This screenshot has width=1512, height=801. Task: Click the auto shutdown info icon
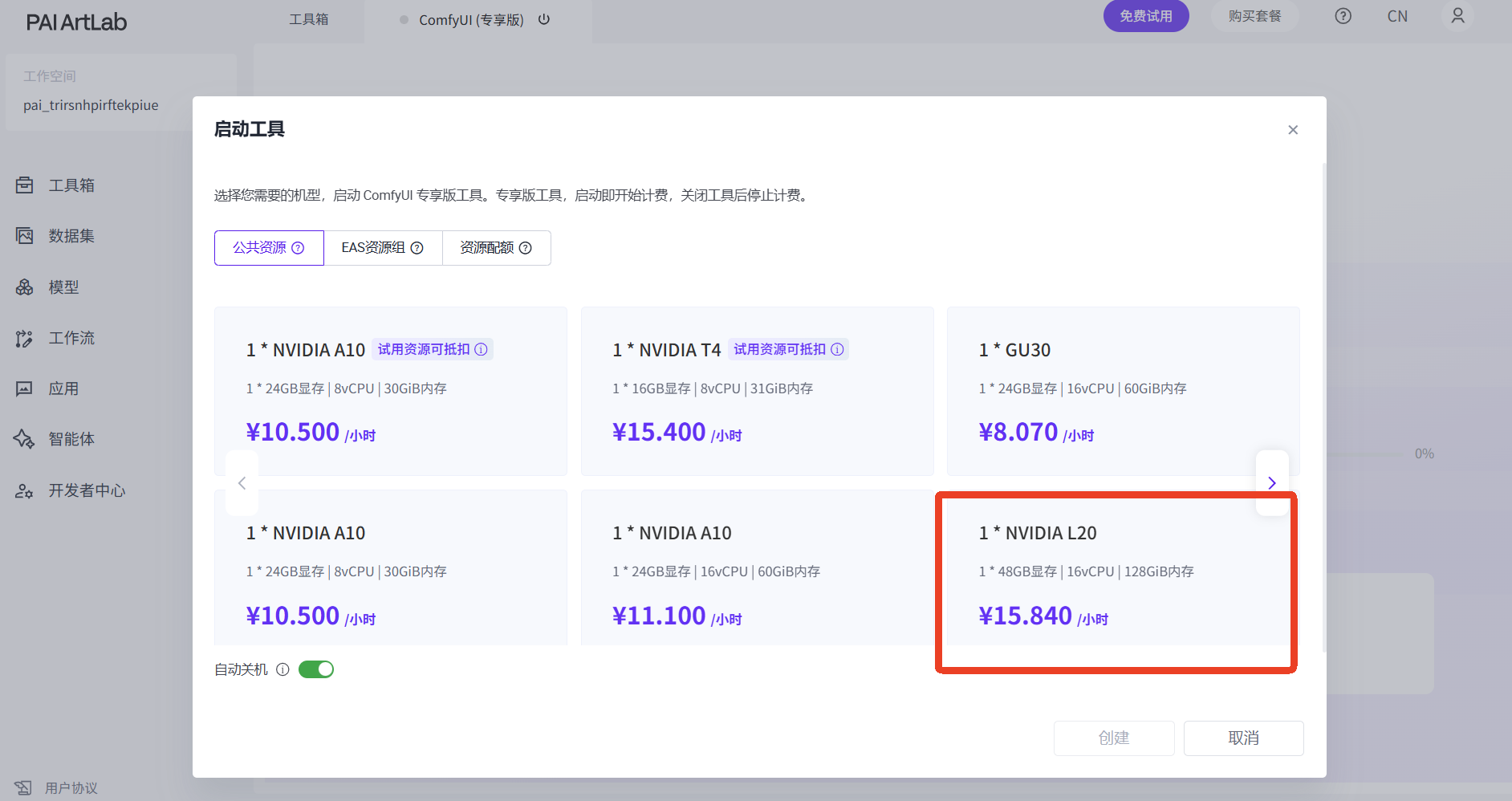click(x=282, y=669)
